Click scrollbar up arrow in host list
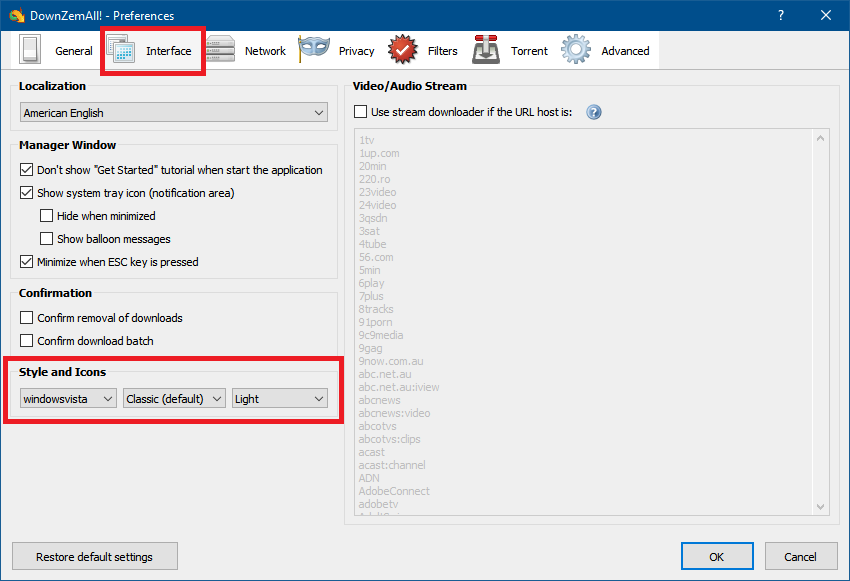850x581 pixels. pos(821,138)
